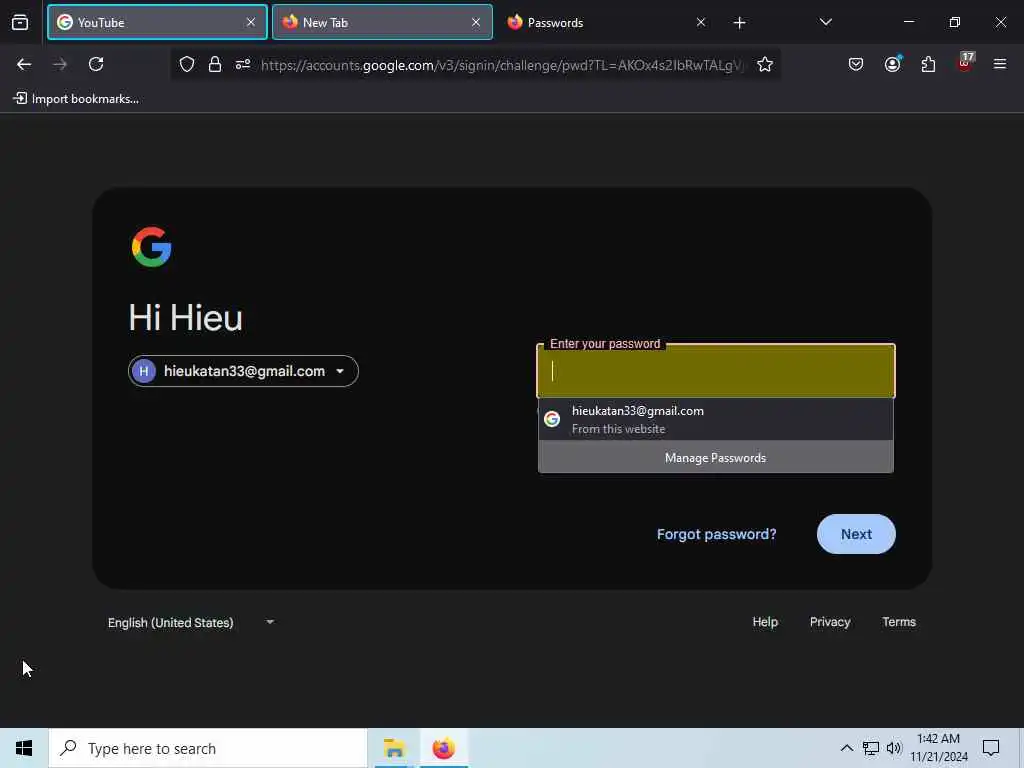The width and height of the screenshot is (1024, 768).
Task: Click the Google logo
Action: point(152,247)
